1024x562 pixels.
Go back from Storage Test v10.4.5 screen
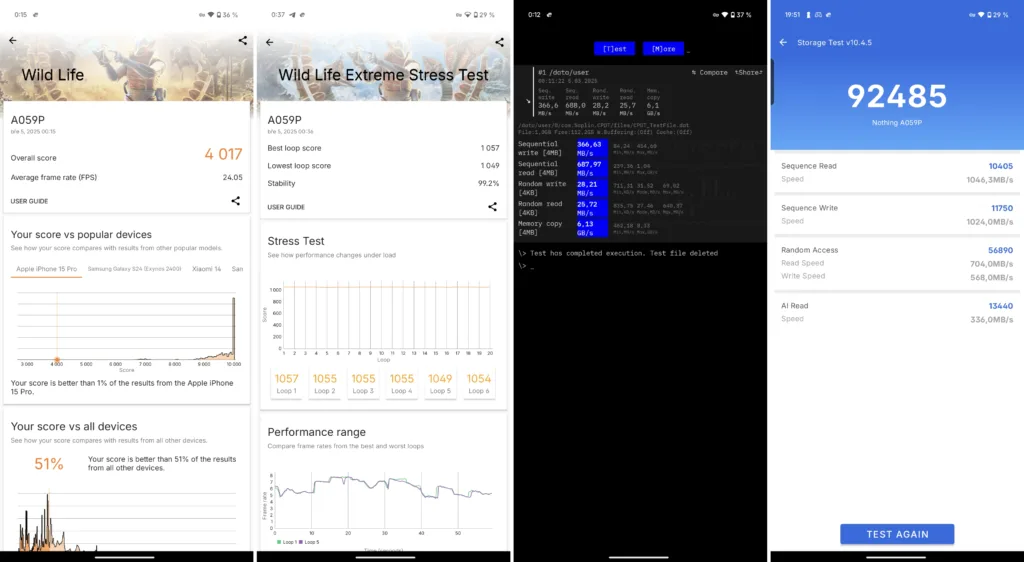[x=783, y=43]
